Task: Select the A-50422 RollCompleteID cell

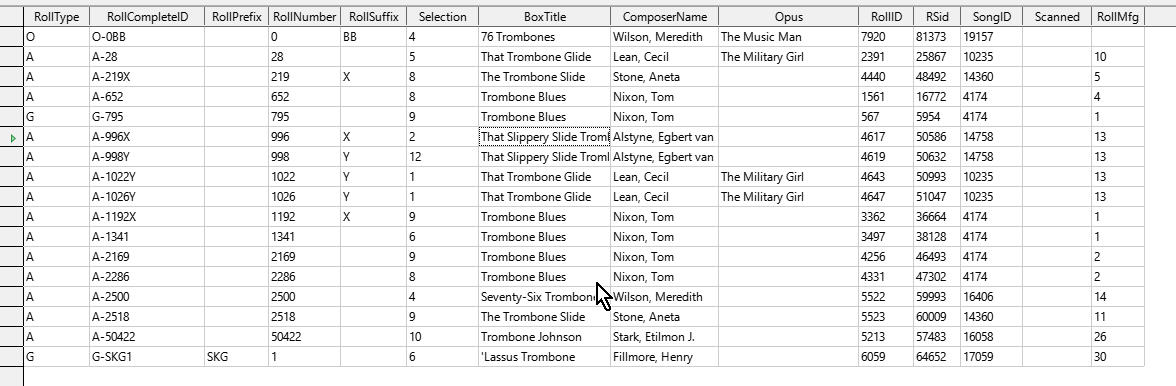Action: point(146,337)
